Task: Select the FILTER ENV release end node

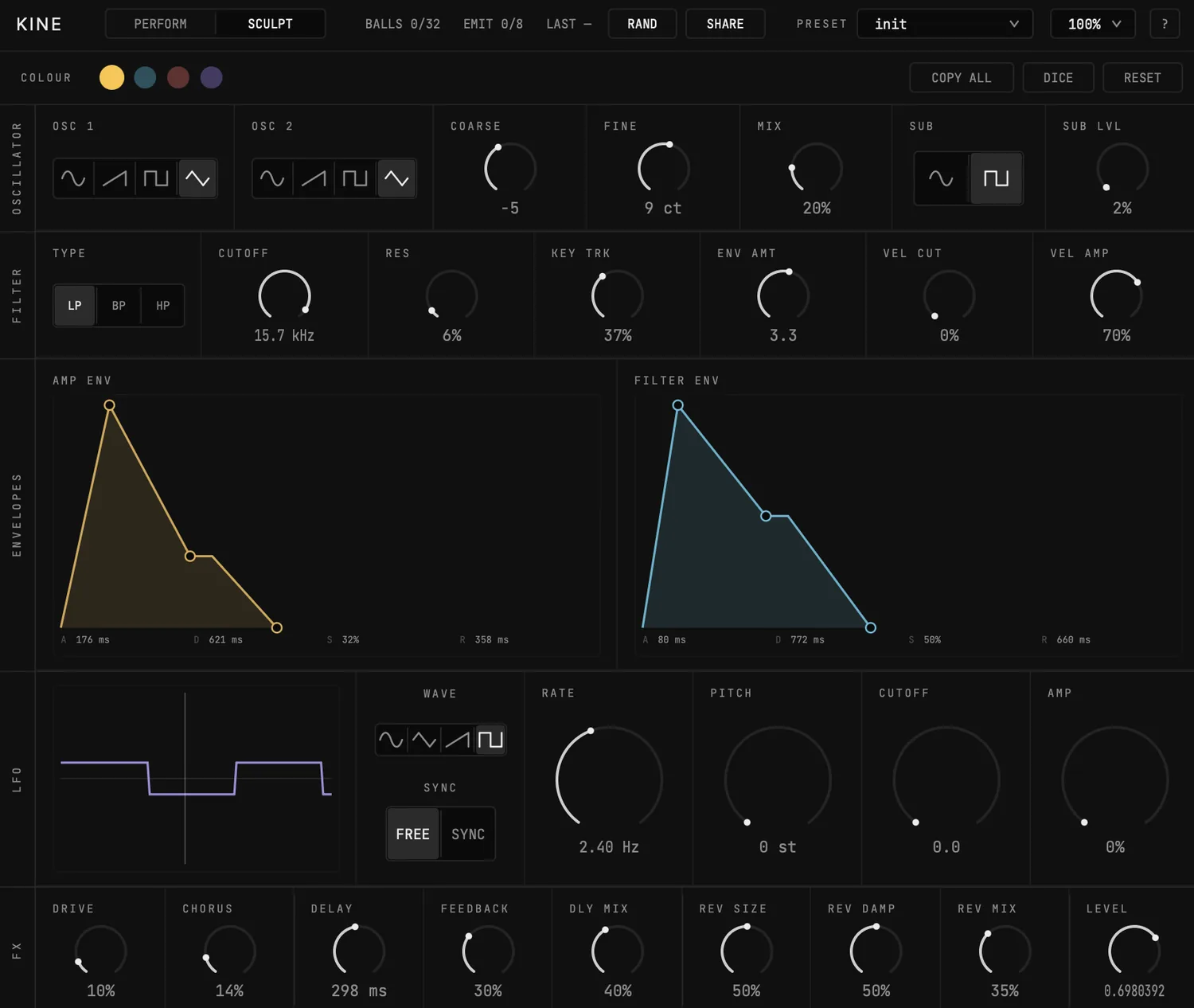Action: [x=871, y=627]
